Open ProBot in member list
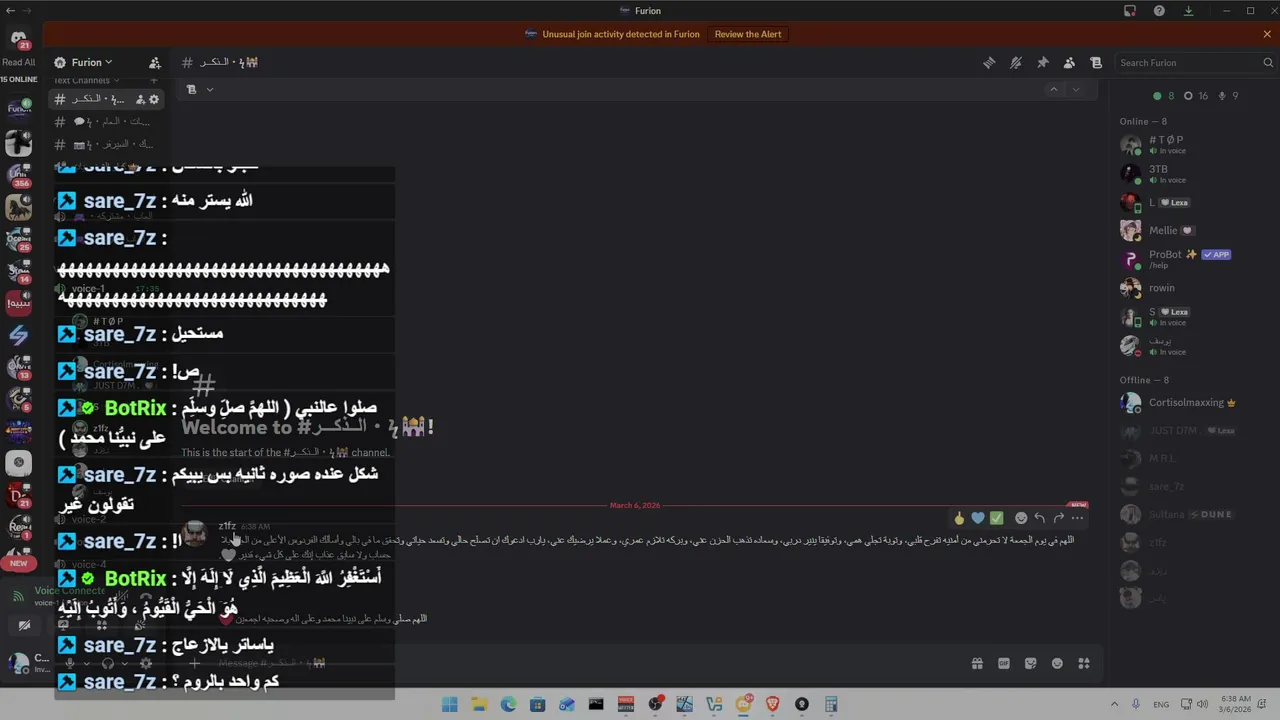 1185,259
